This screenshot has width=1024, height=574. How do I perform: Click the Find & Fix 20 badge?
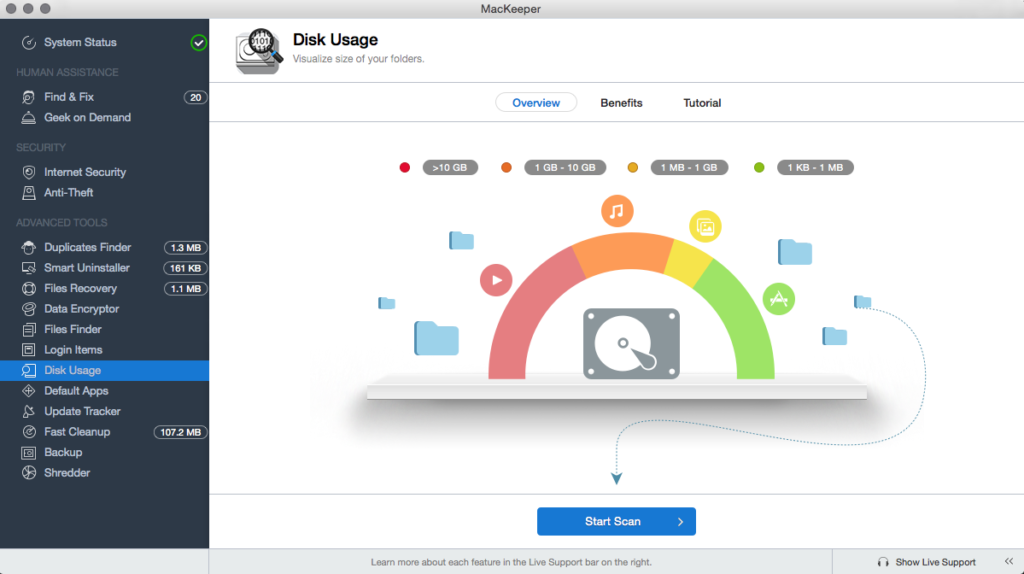point(195,97)
